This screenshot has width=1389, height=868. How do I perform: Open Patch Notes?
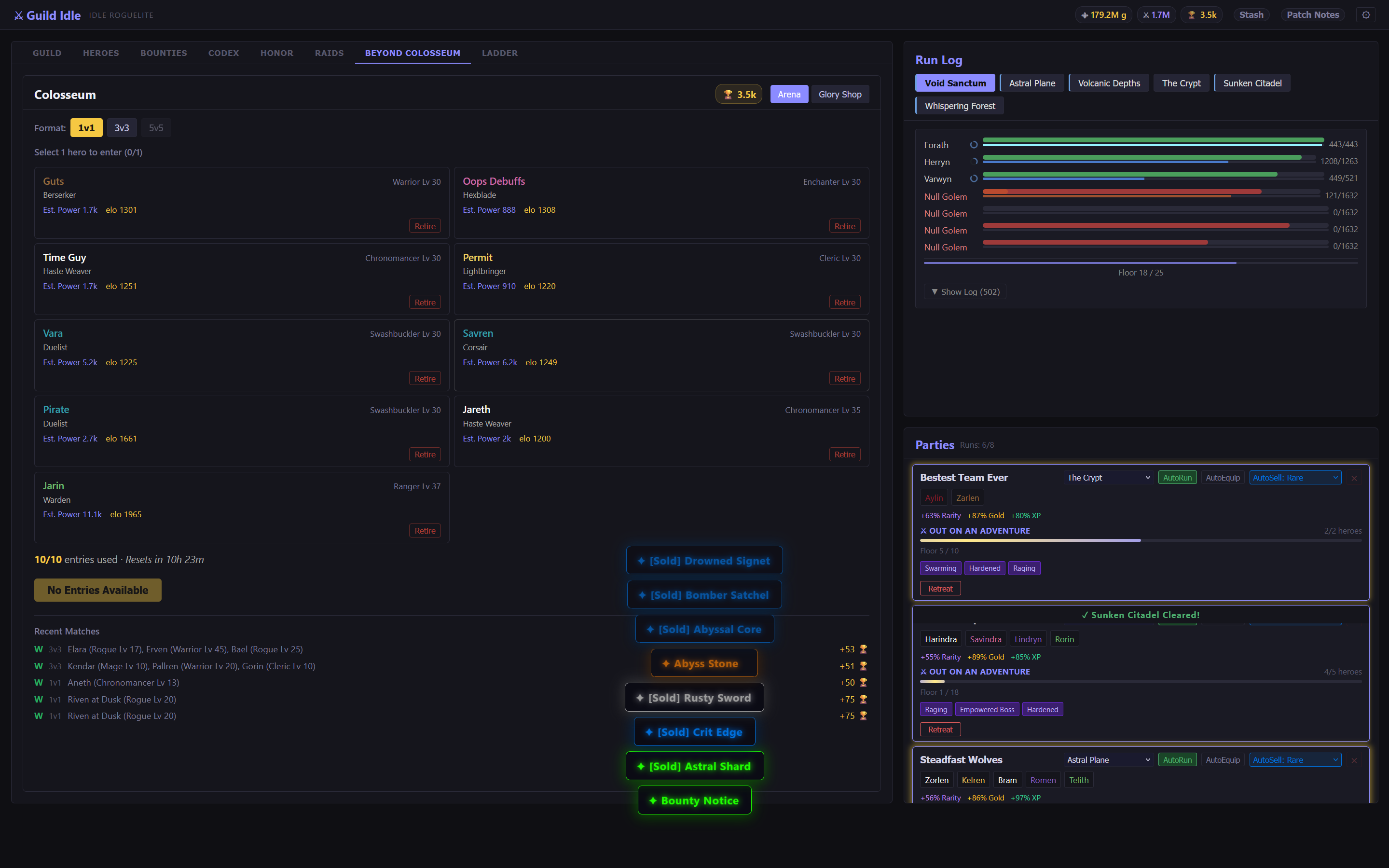click(1312, 15)
